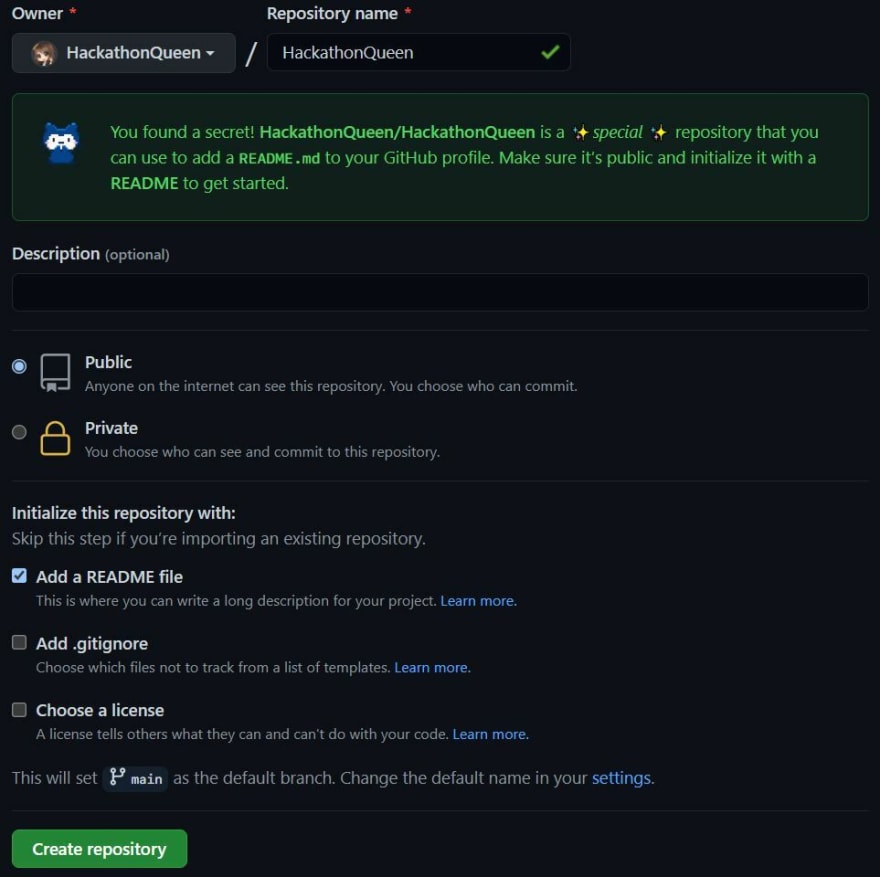The width and height of the screenshot is (880, 877).
Task: Click the HackathonQueen avatar icon
Action: 44,53
